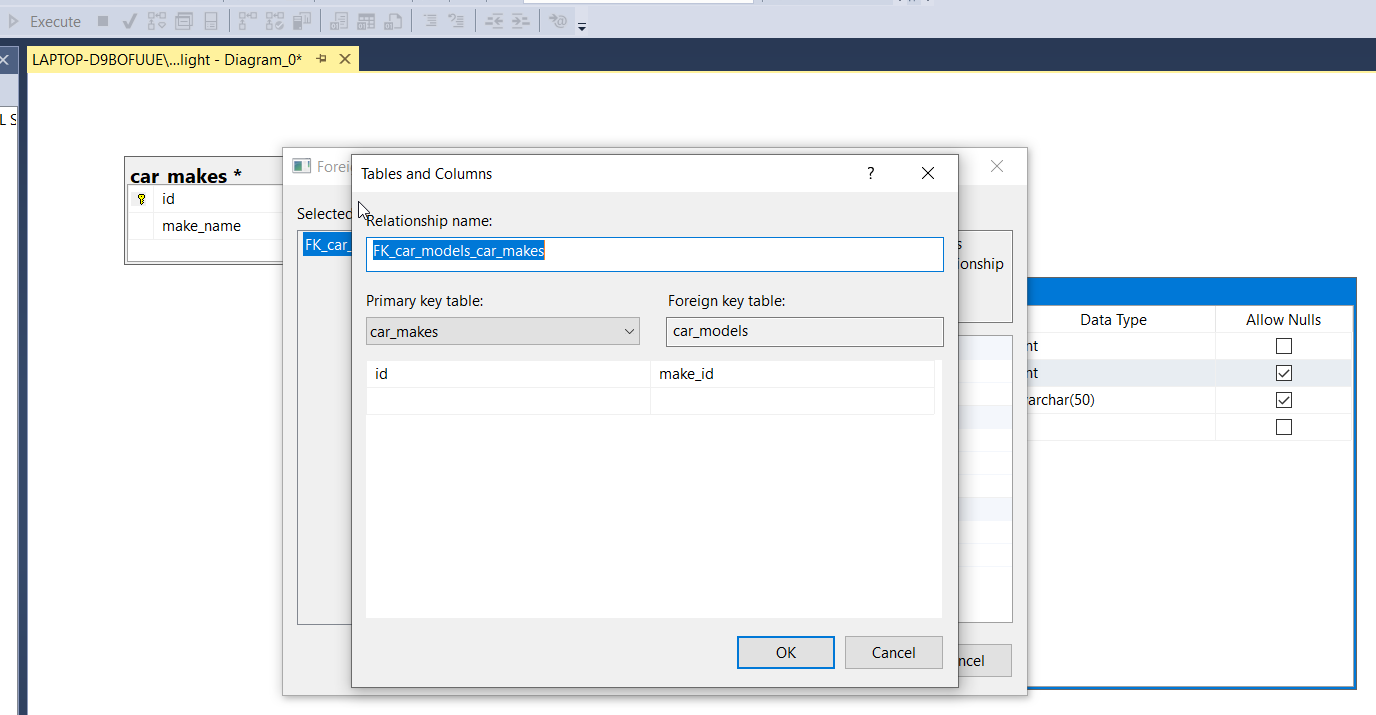
Task: Select the make_id foreign key column cell
Action: point(791,374)
